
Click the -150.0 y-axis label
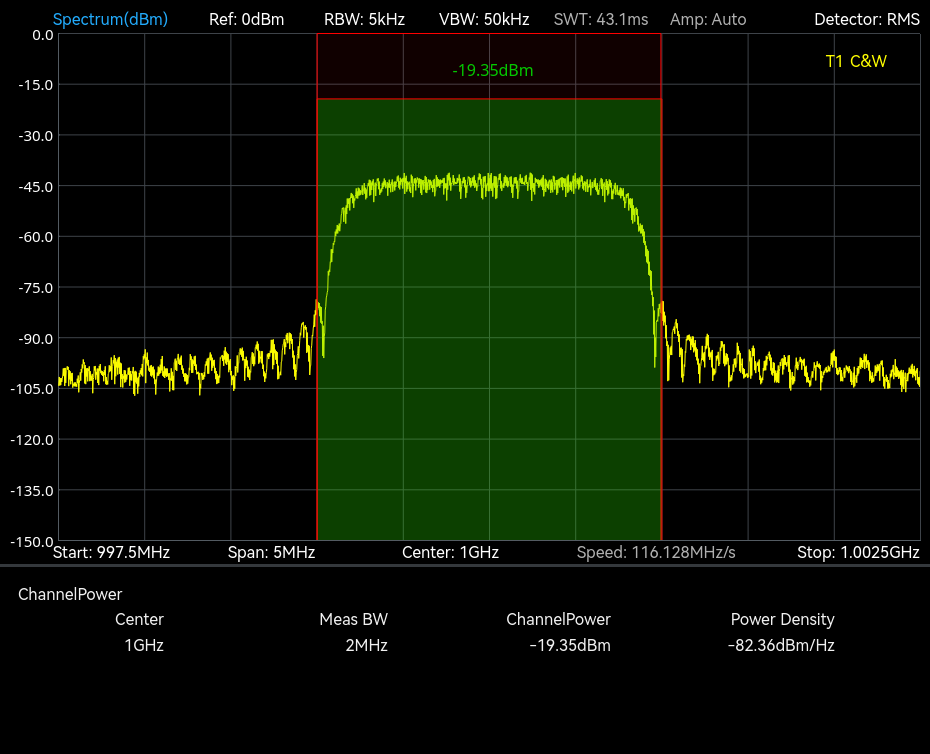click(x=32, y=542)
